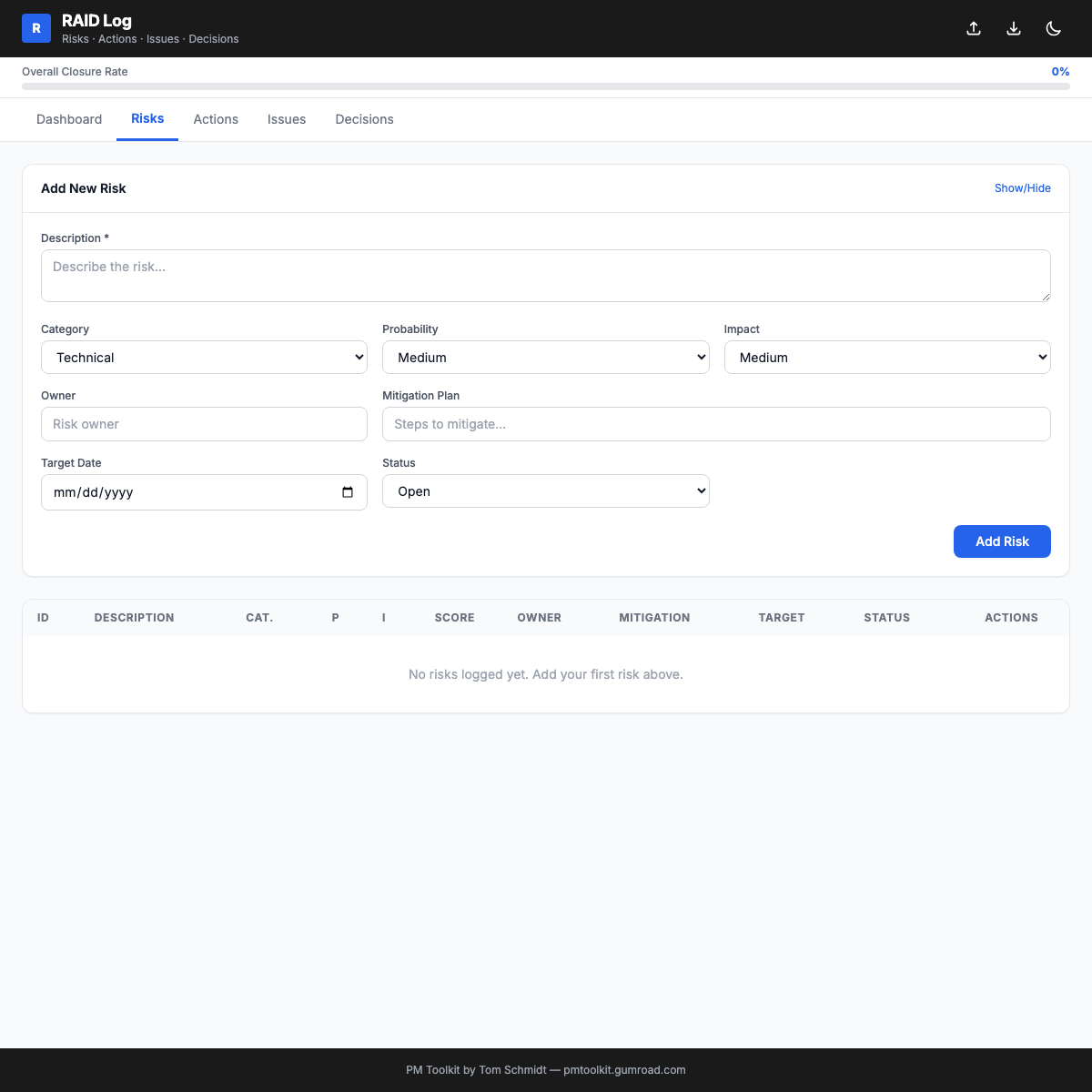Click the blue R logo icon
Viewport: 1092px width, 1092px height.
36,28
